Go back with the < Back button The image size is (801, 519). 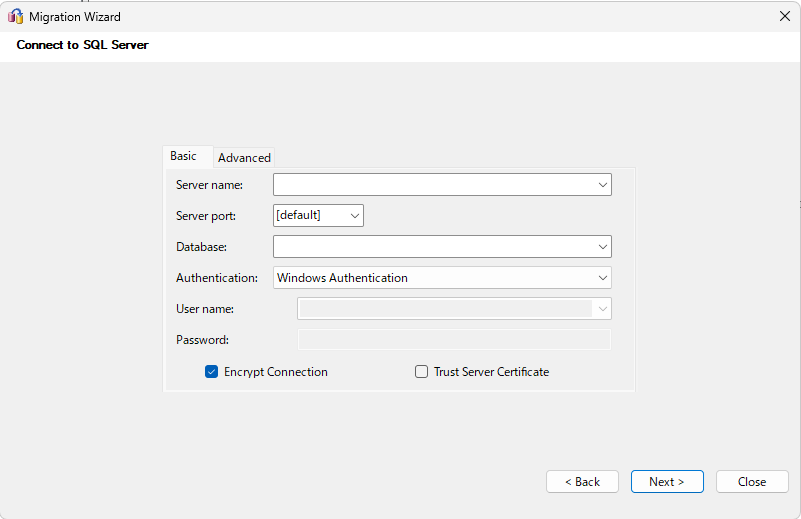(x=582, y=482)
